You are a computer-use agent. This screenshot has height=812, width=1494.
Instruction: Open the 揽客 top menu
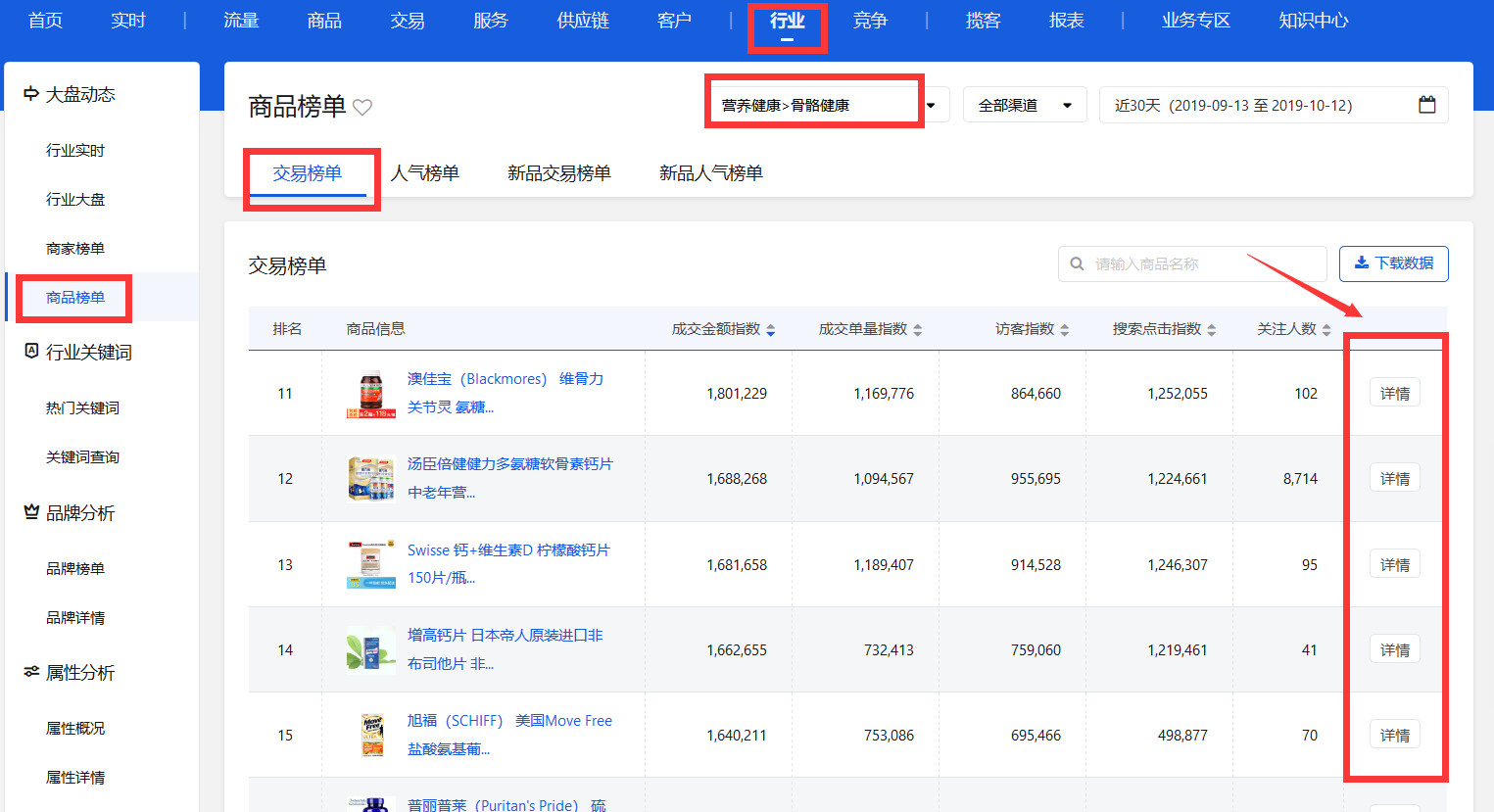tap(983, 21)
